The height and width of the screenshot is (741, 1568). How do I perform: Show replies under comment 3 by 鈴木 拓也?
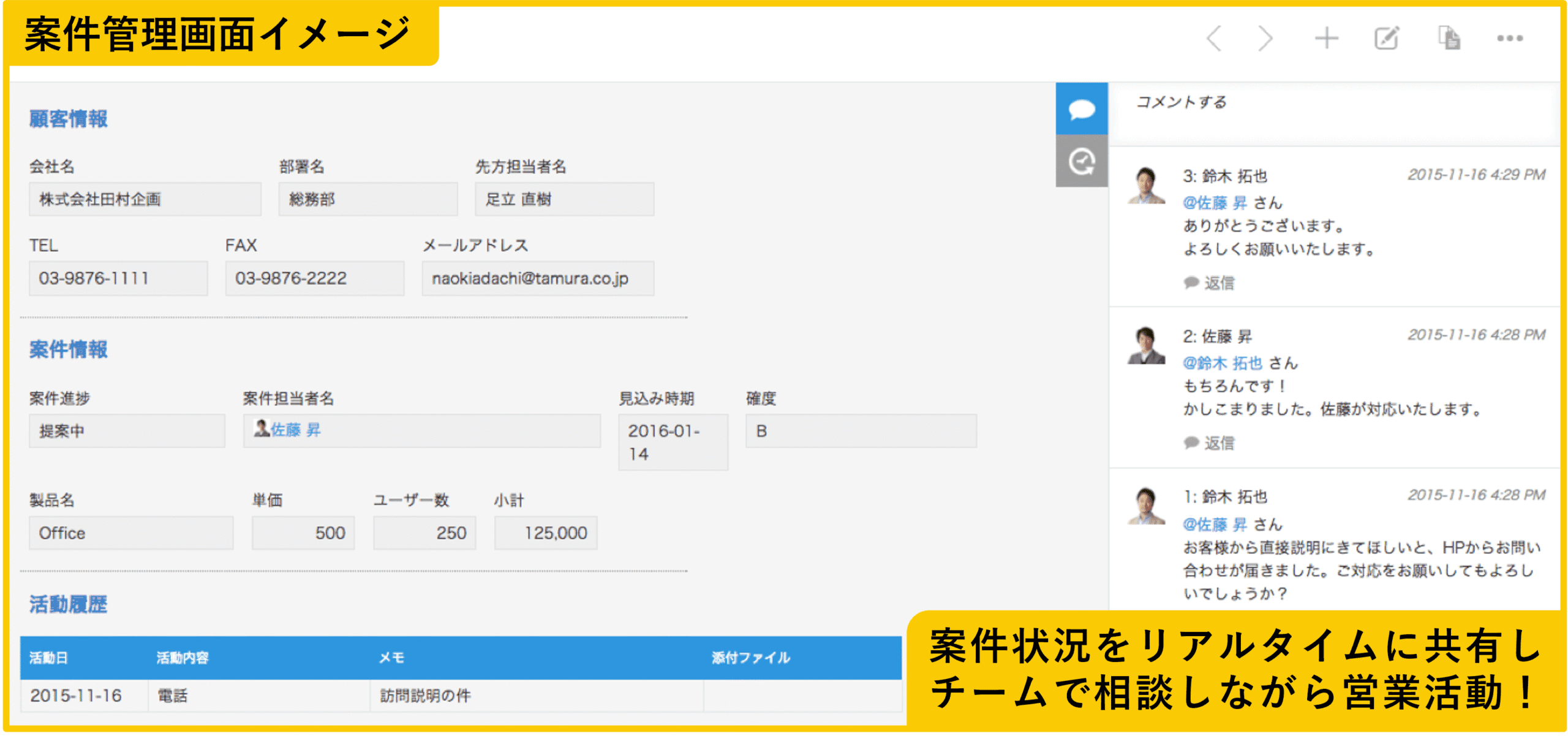click(1211, 283)
